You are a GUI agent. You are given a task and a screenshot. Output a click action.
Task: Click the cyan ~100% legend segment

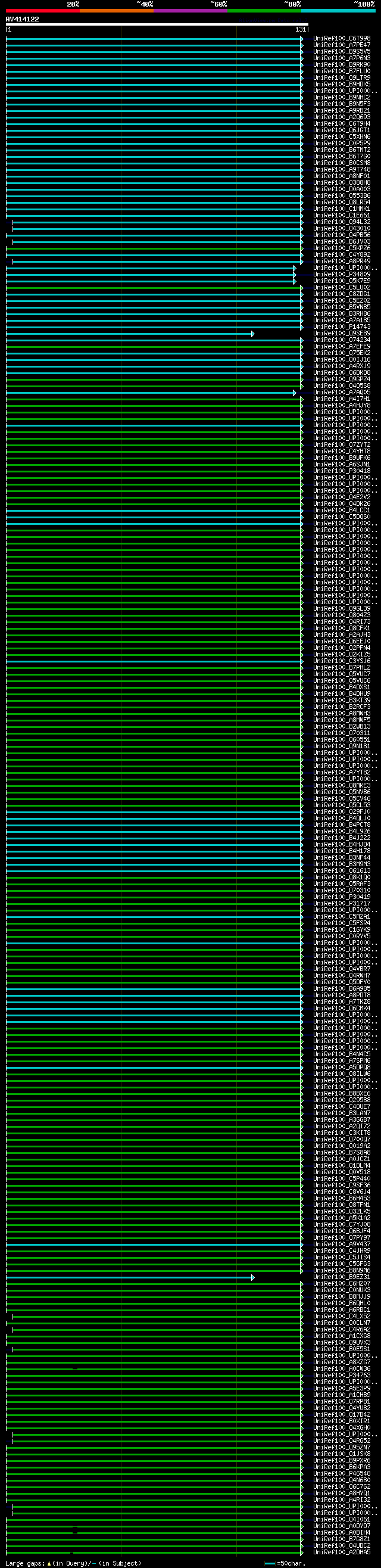click(x=338, y=10)
